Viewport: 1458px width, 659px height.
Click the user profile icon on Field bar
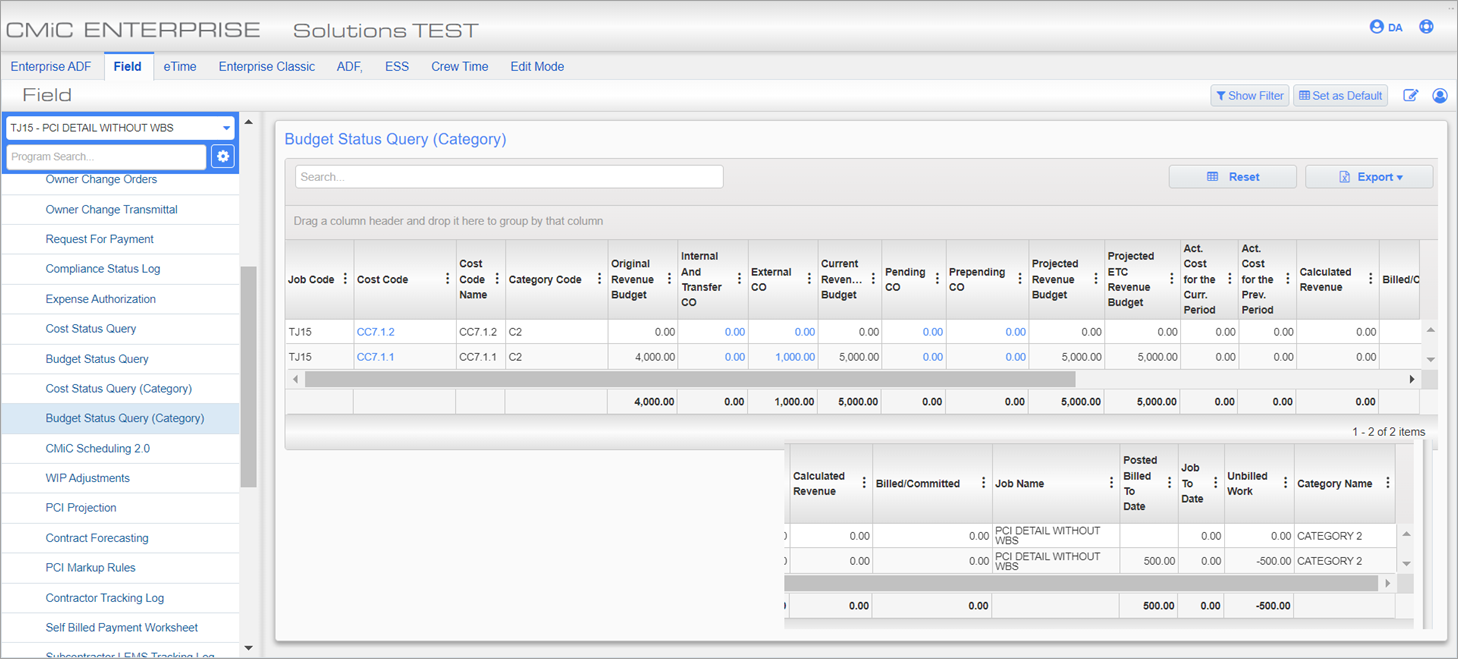coord(1440,96)
